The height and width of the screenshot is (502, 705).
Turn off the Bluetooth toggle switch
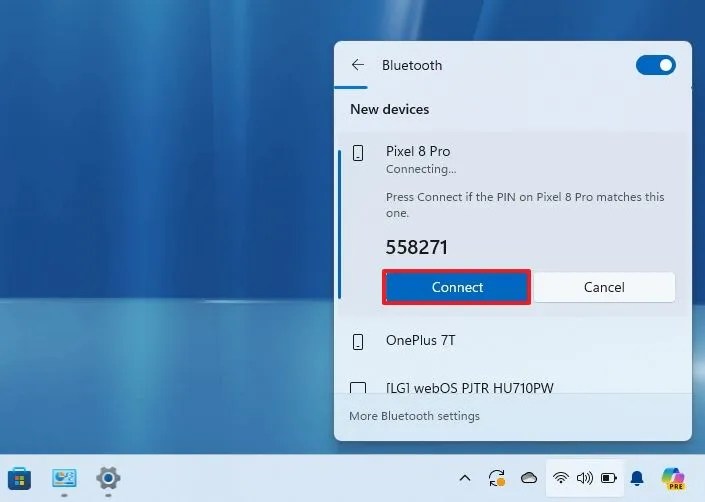[656, 66]
